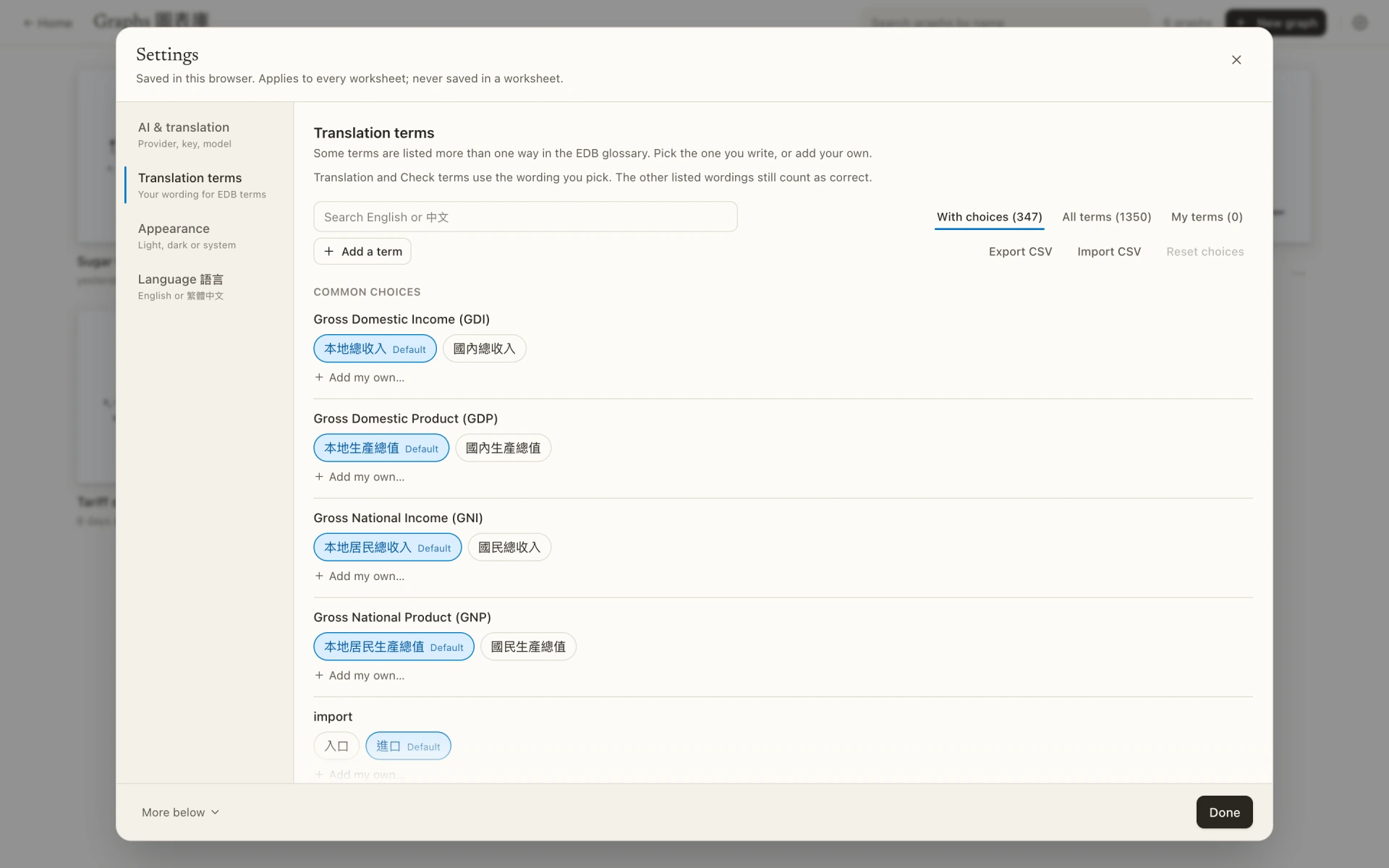The height and width of the screenshot is (868, 1389).
Task: Click the import term heading
Action: coord(333,716)
